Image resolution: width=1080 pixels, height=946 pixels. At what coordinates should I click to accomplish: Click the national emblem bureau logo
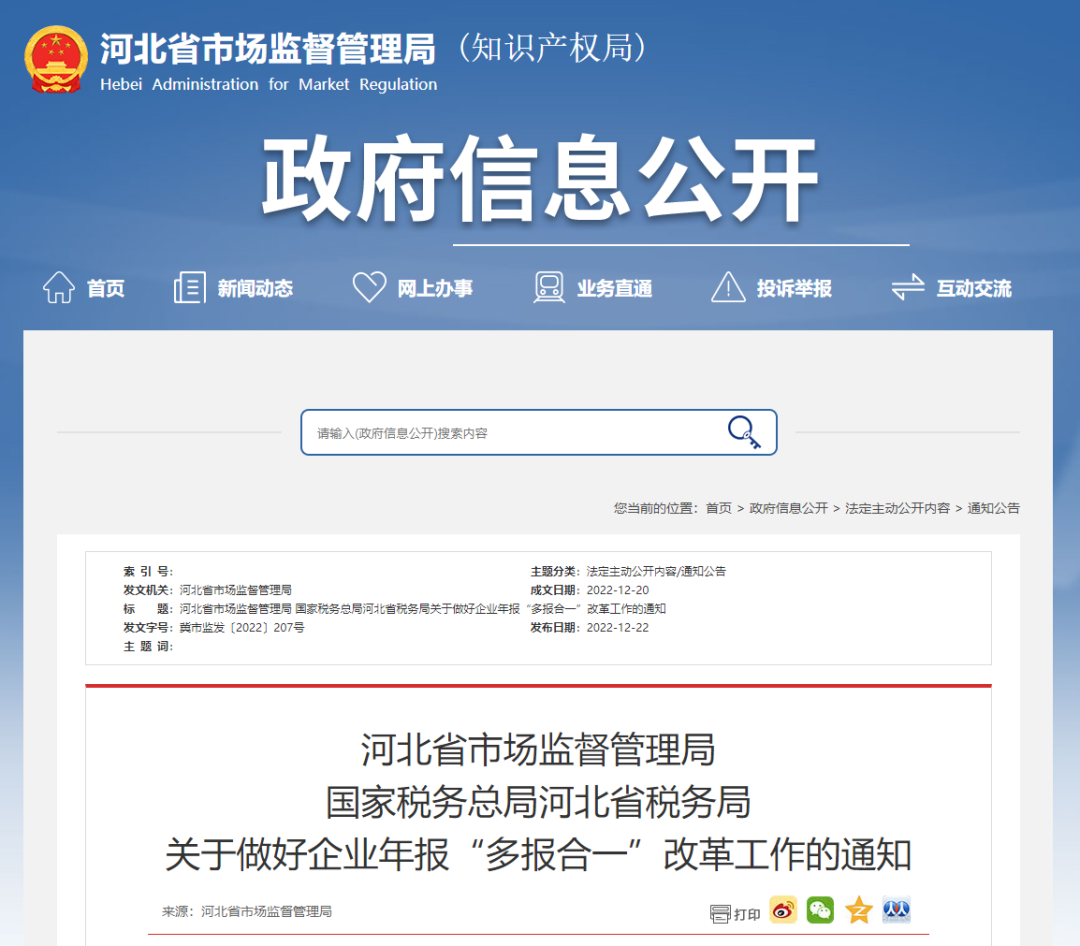point(56,57)
